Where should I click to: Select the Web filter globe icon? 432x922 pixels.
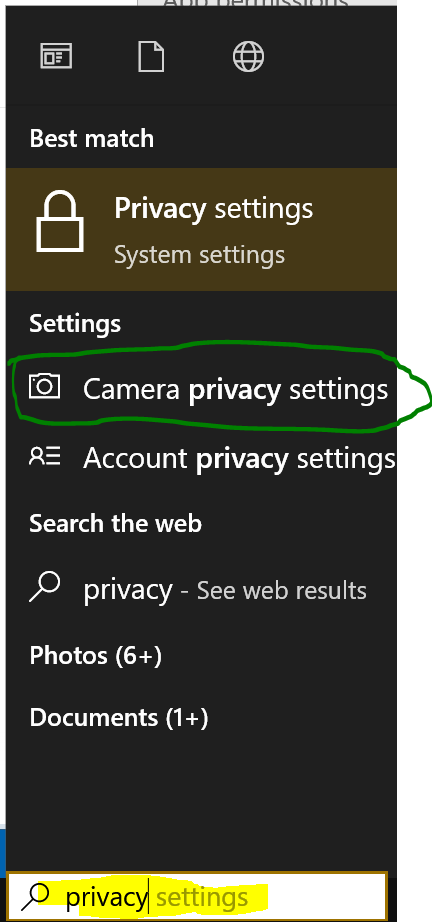tap(248, 57)
